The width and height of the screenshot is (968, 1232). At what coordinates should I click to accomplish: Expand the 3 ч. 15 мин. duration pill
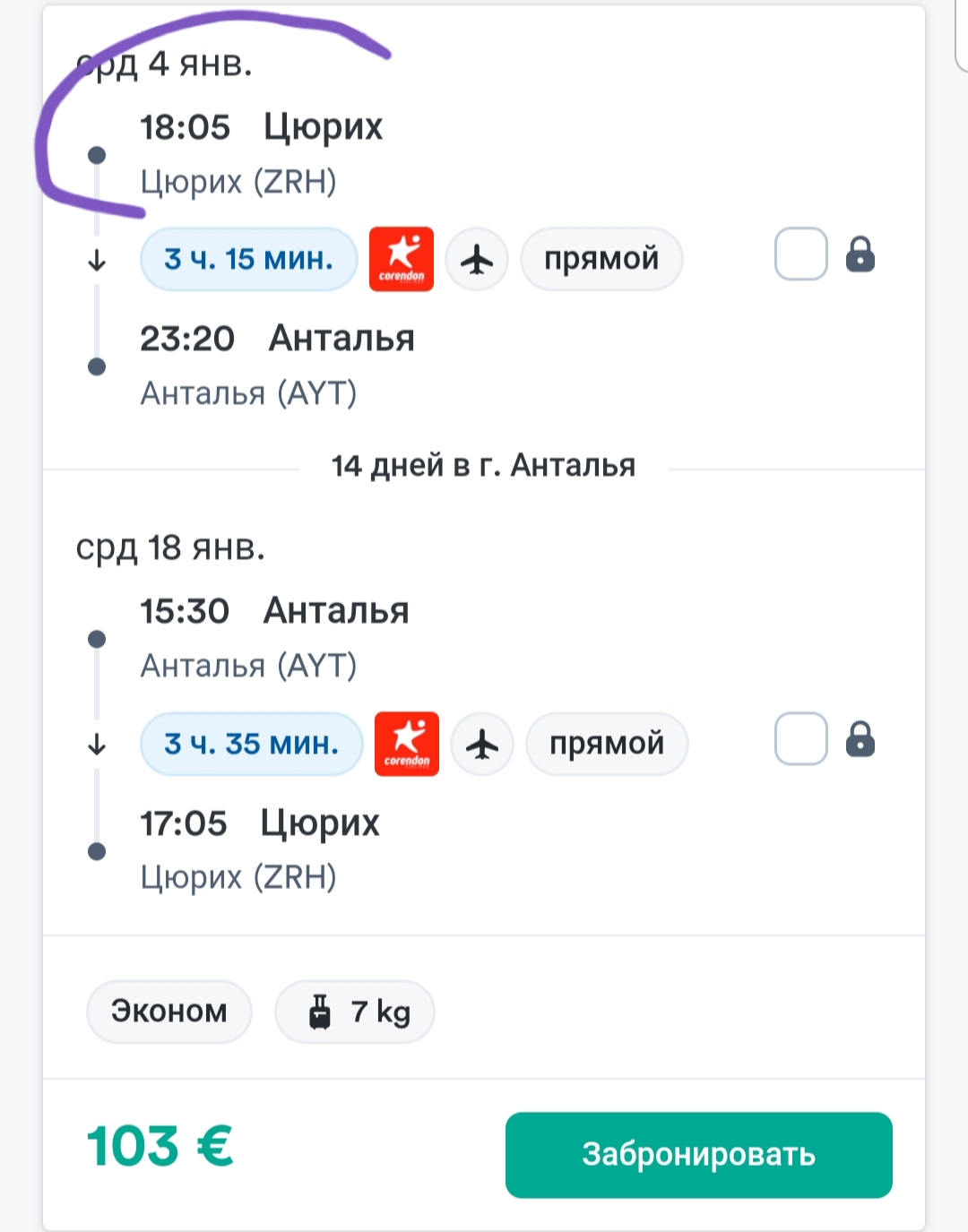tap(249, 260)
